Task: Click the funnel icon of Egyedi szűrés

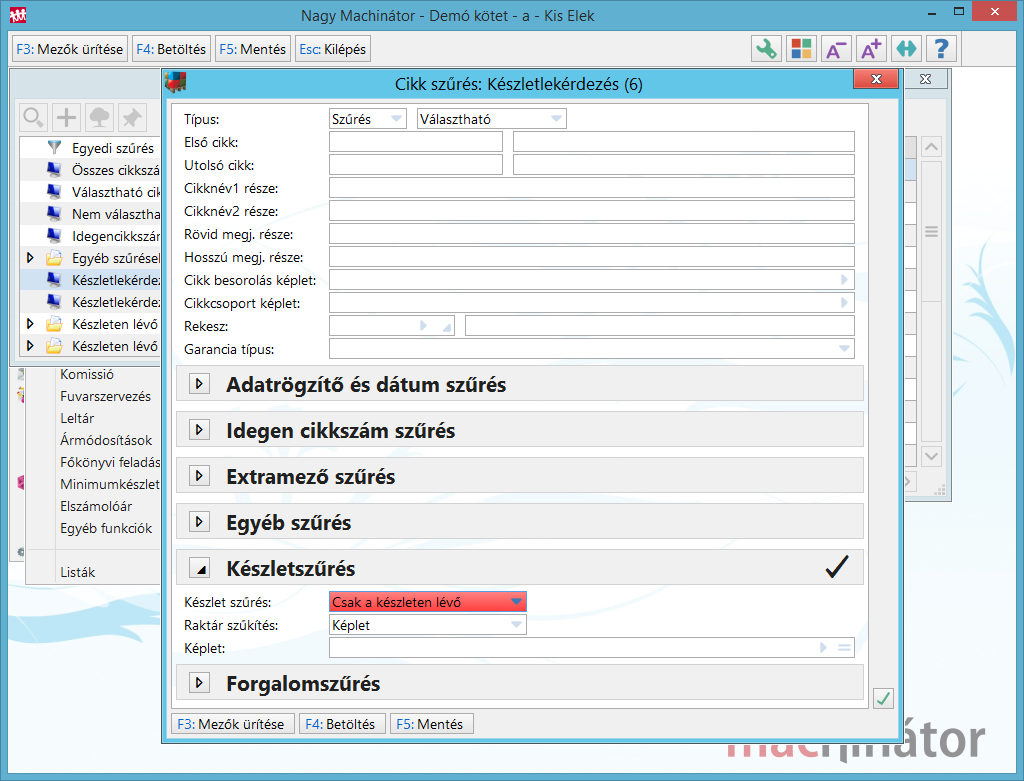Action: (55, 148)
